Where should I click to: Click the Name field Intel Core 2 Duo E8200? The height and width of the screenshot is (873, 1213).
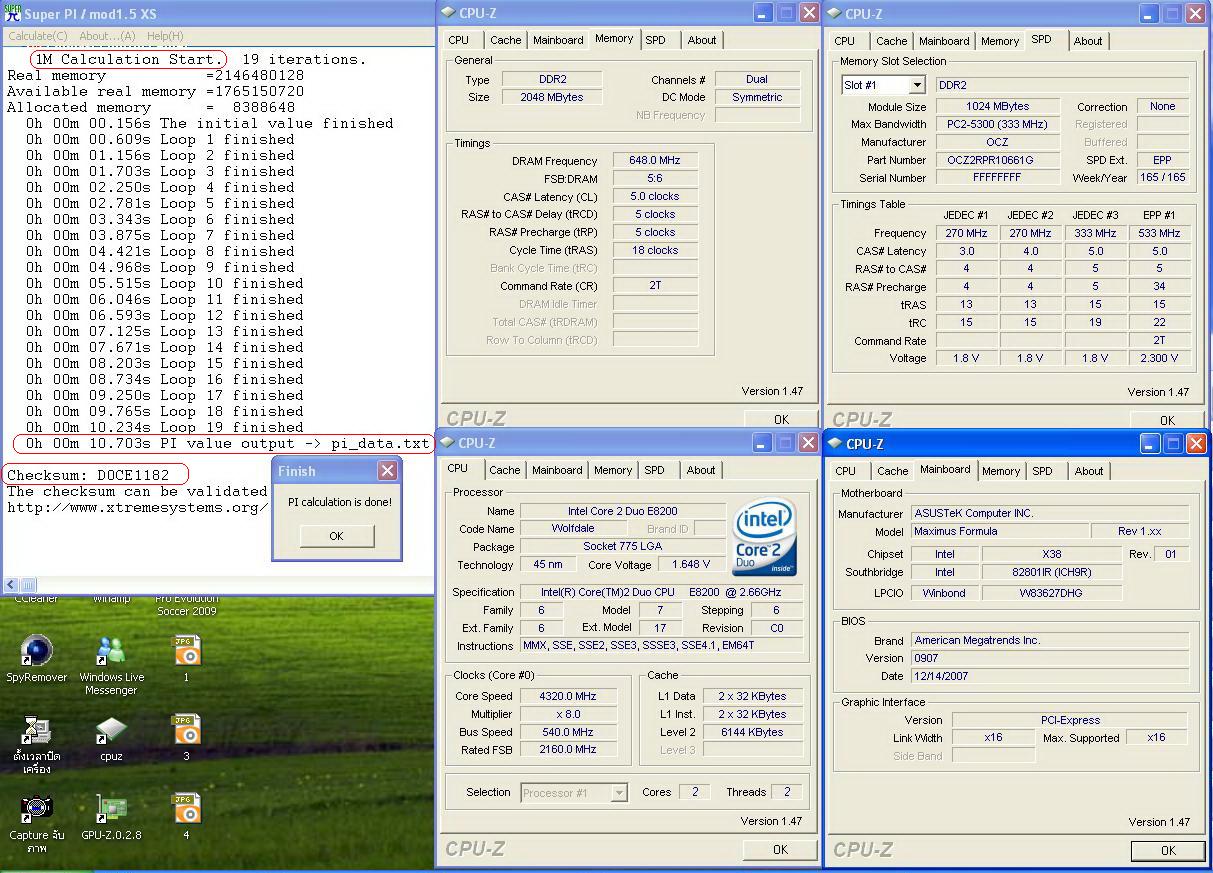[625, 511]
